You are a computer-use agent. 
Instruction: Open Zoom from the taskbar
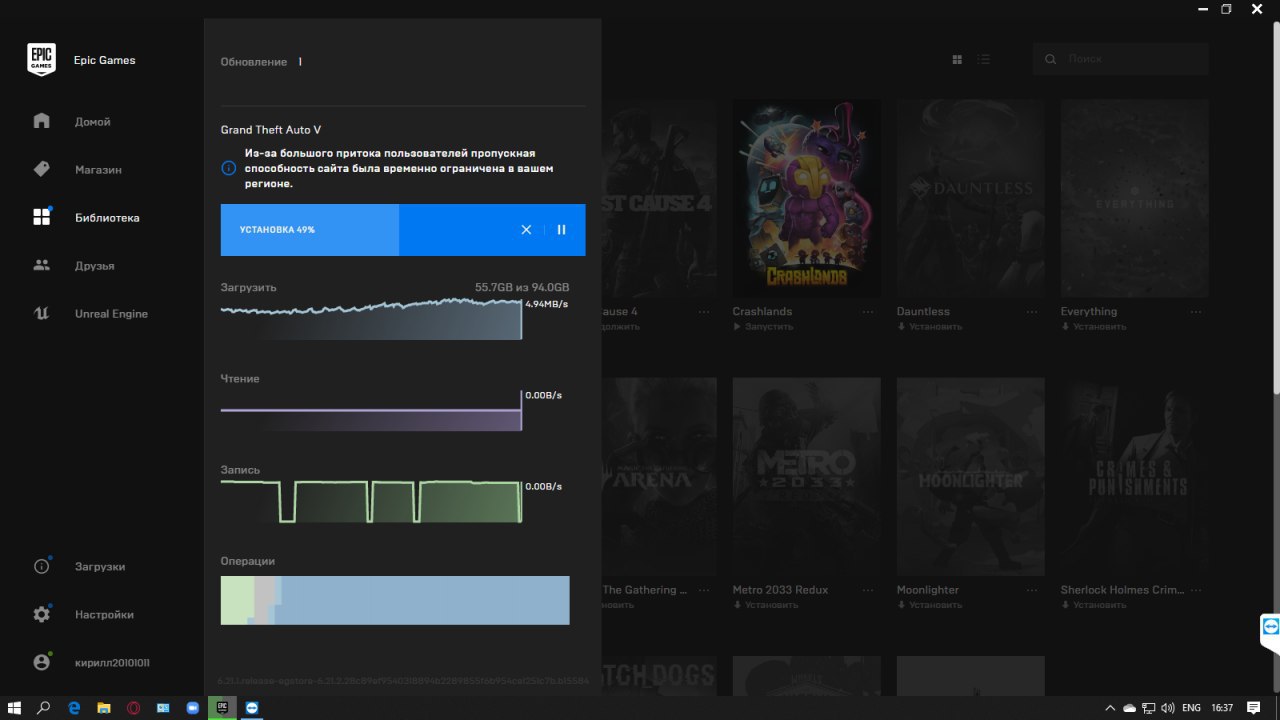coord(193,707)
